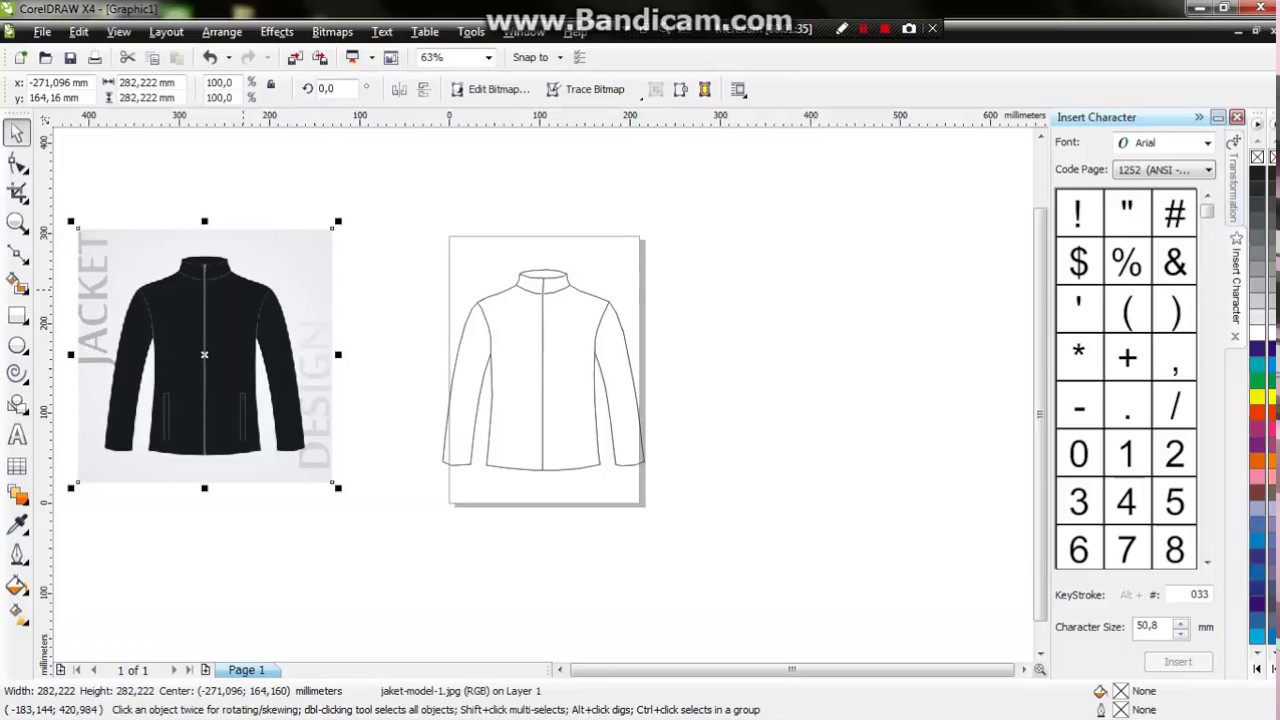Select the Interactive Fill tool
The width and height of the screenshot is (1280, 720).
17,615
